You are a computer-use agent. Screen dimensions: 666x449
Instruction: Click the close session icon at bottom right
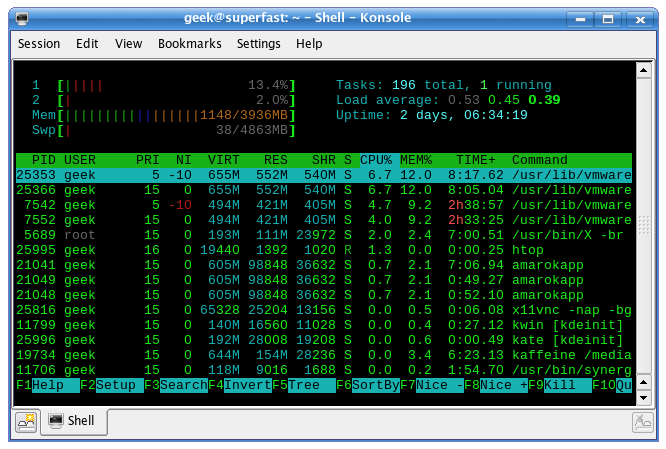[642, 422]
